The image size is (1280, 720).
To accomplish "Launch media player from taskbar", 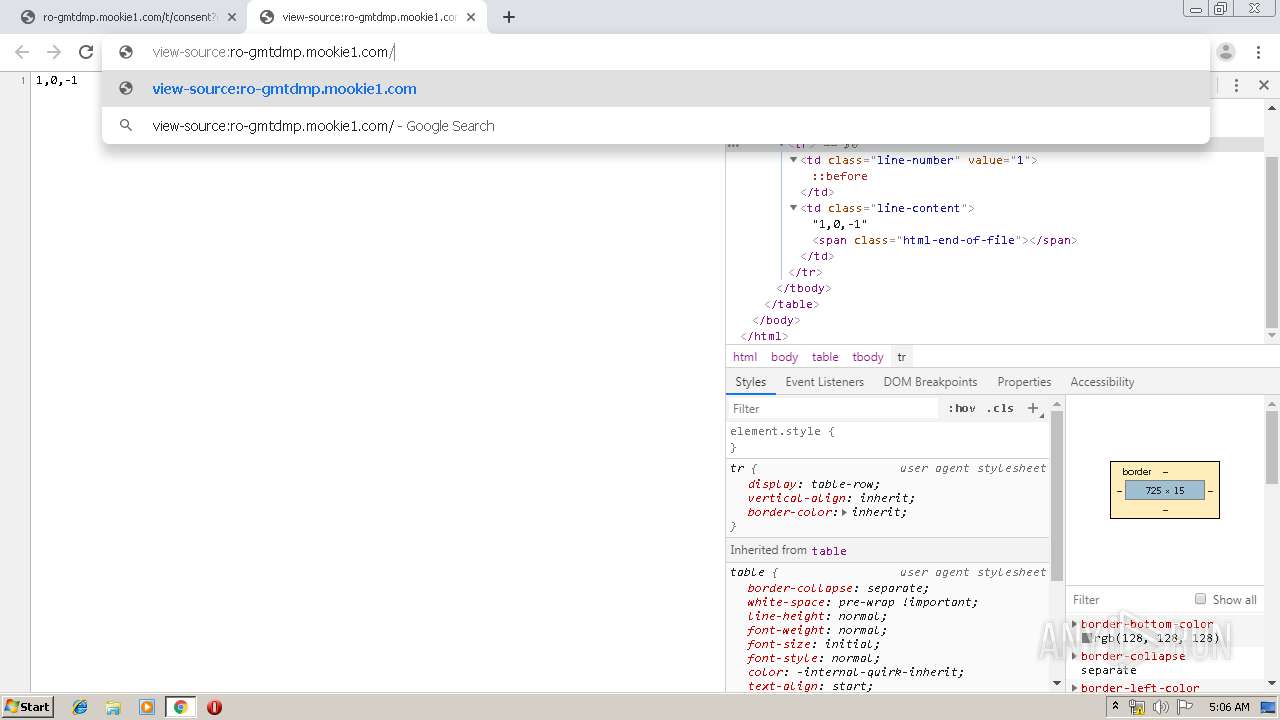I will [147, 707].
